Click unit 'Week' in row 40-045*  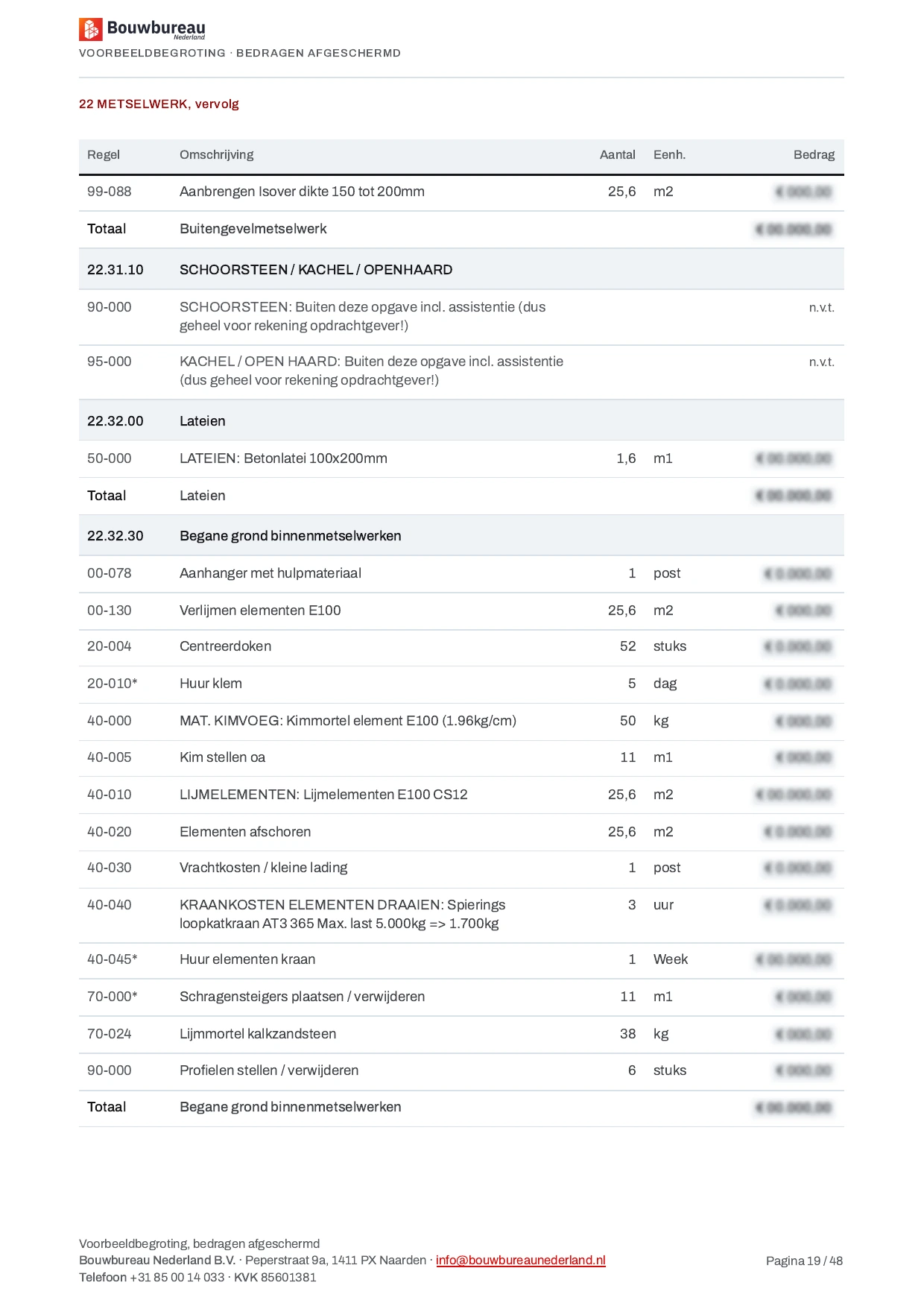click(671, 959)
